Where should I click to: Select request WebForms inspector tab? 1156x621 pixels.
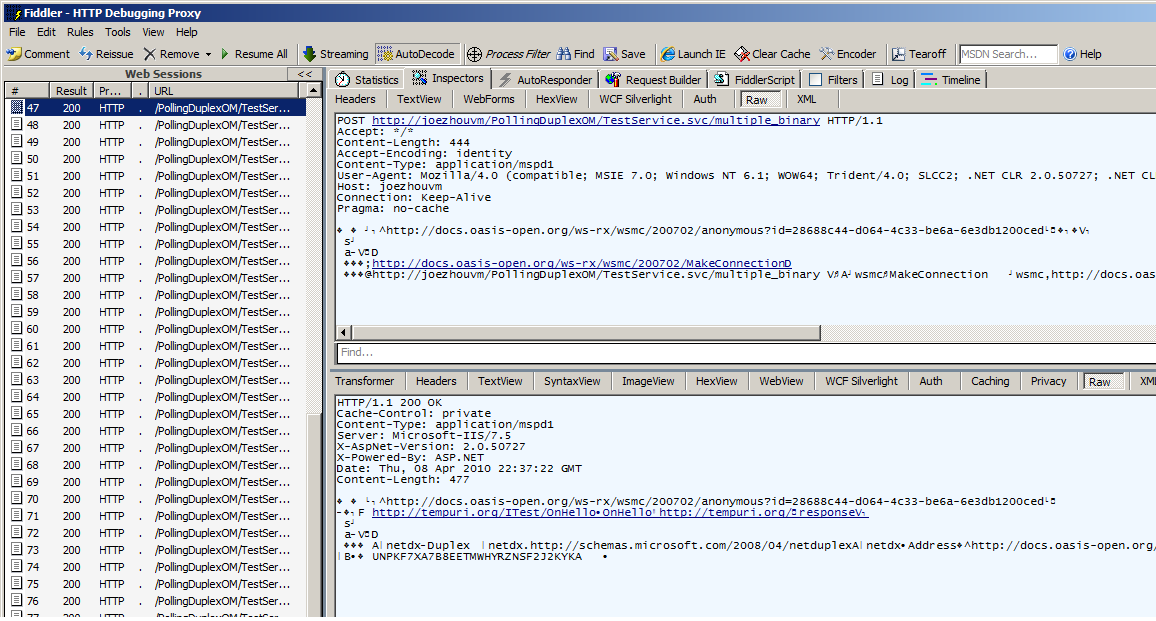489,99
